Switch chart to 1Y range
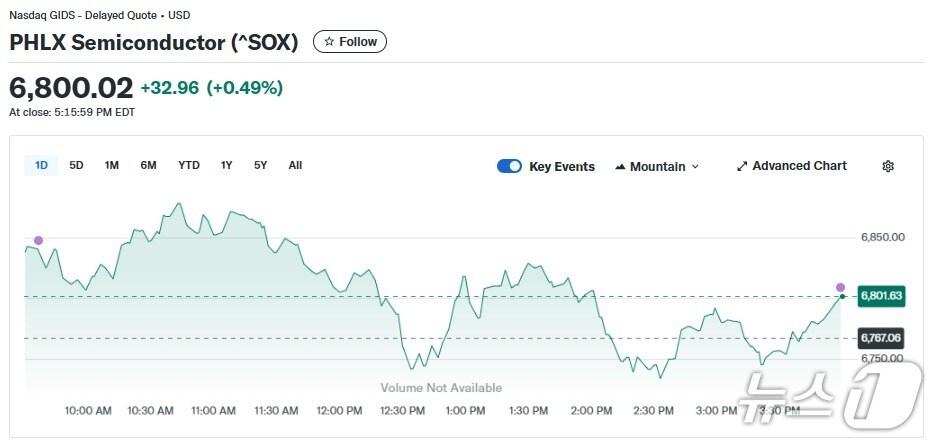 [x=227, y=165]
